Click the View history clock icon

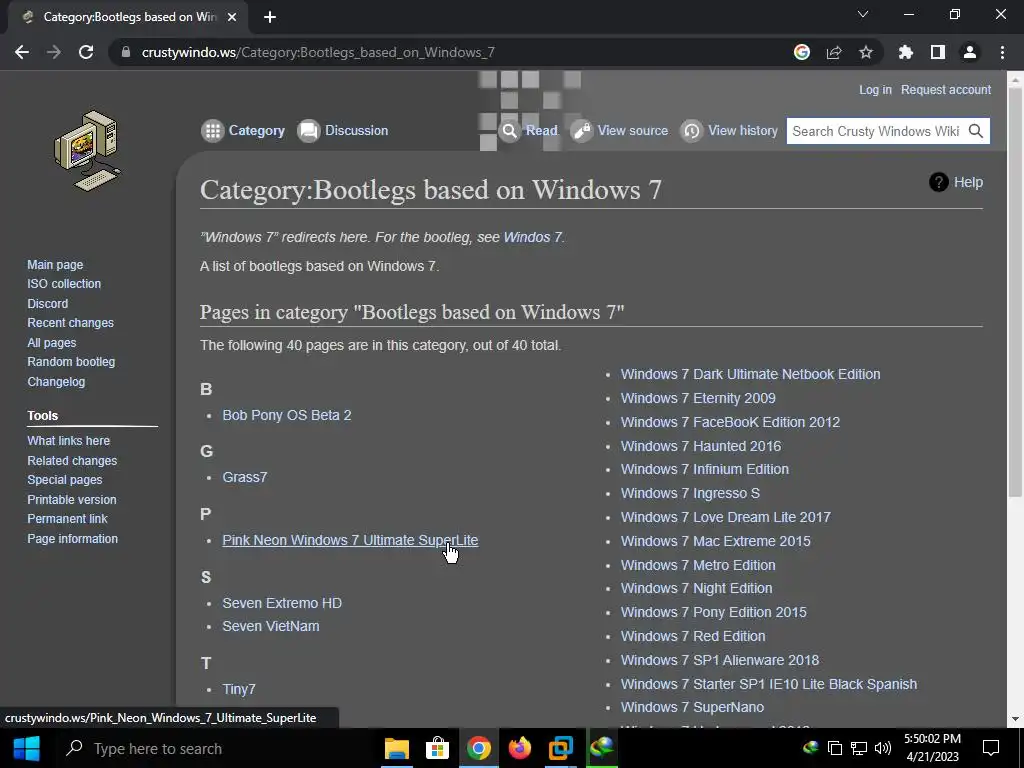pyautogui.click(x=692, y=131)
